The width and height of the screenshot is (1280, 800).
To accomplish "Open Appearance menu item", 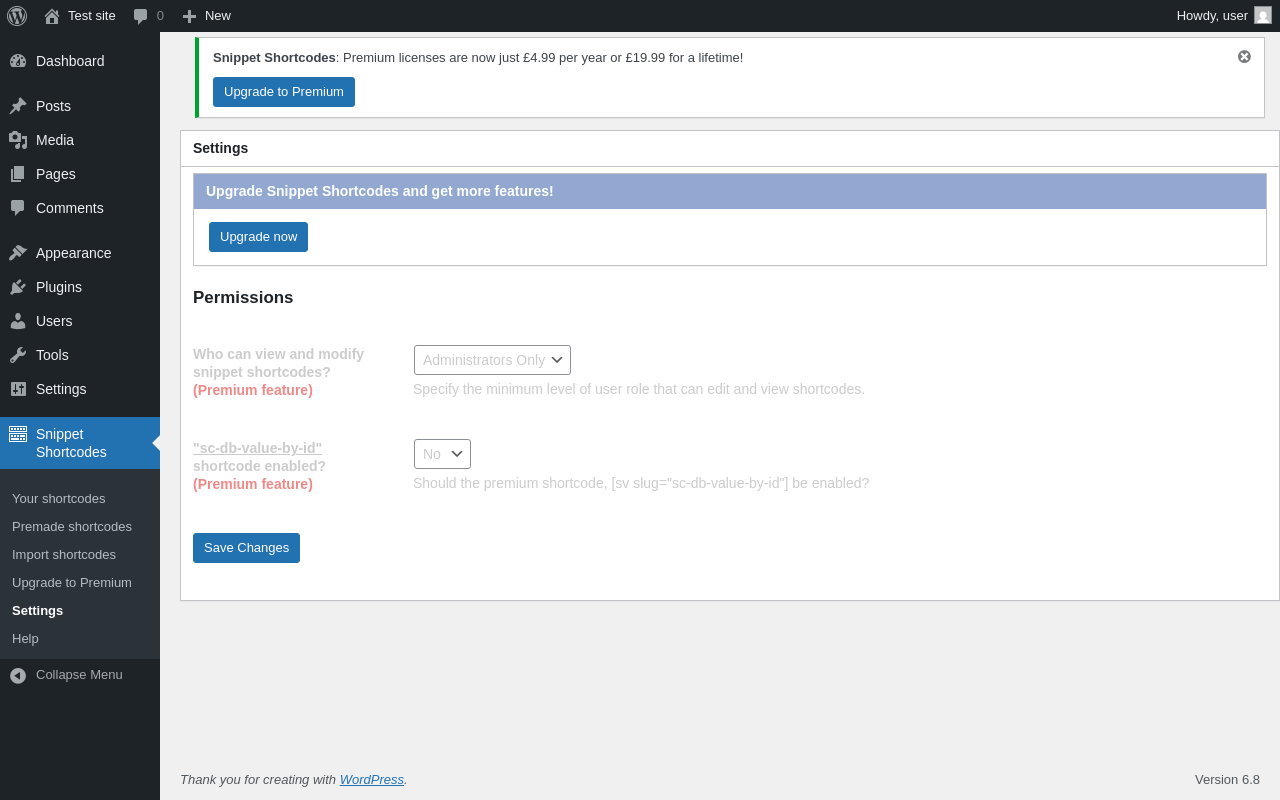I will click(x=74, y=253).
